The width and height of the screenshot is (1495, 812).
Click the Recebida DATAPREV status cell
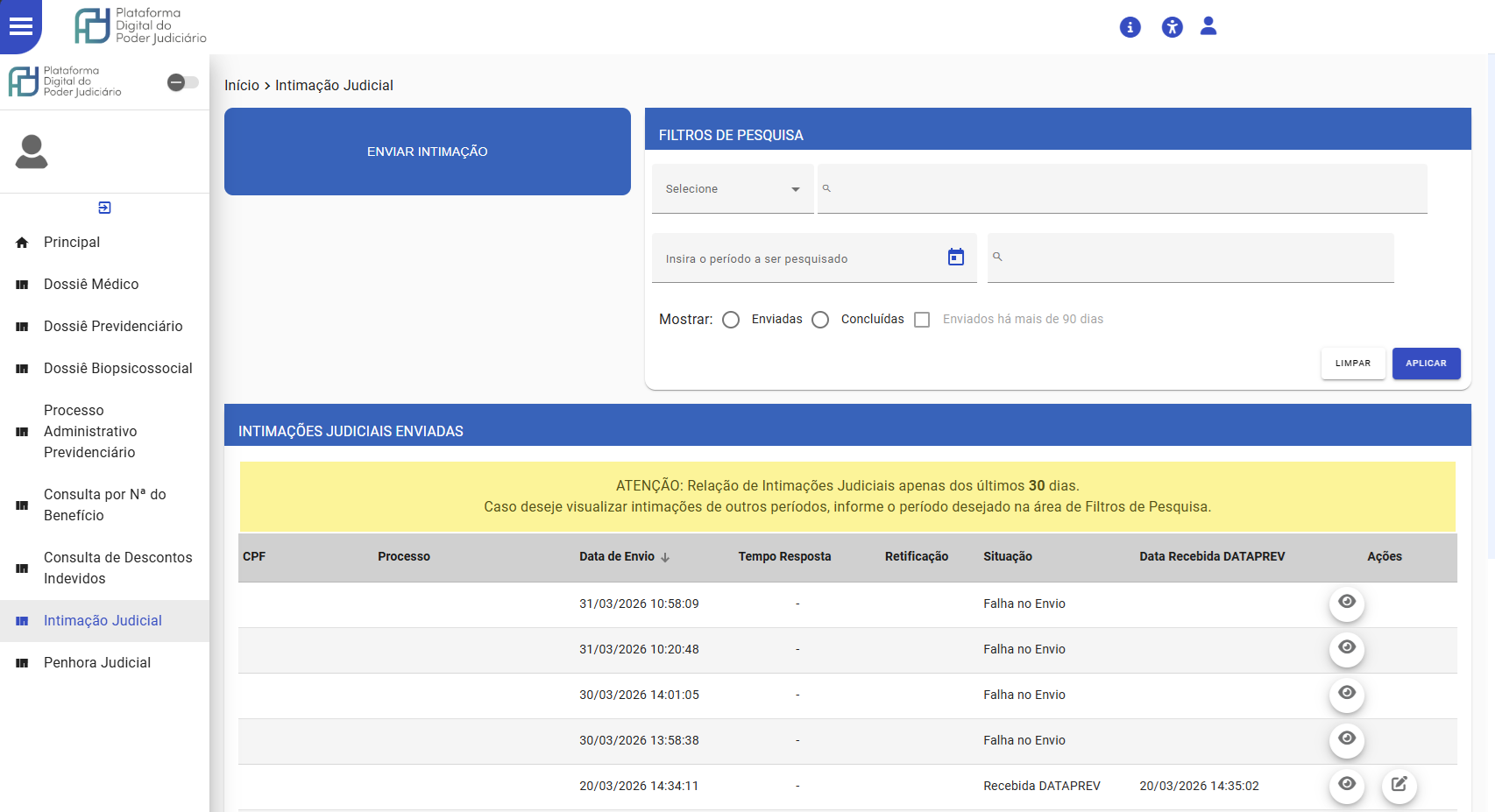[x=1042, y=787]
